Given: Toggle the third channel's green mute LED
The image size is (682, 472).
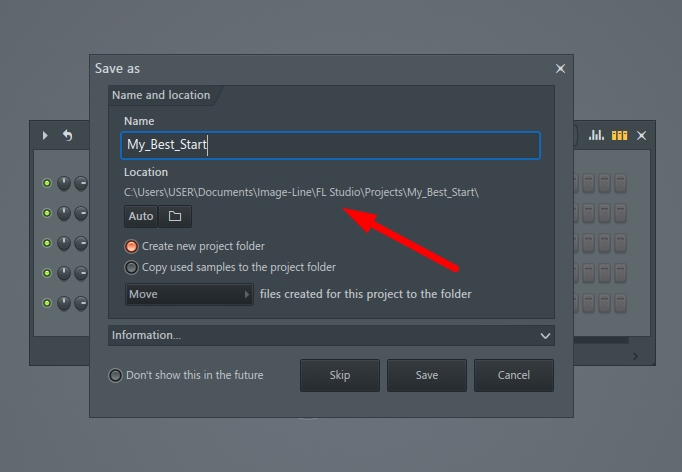Looking at the screenshot, I should [47, 243].
